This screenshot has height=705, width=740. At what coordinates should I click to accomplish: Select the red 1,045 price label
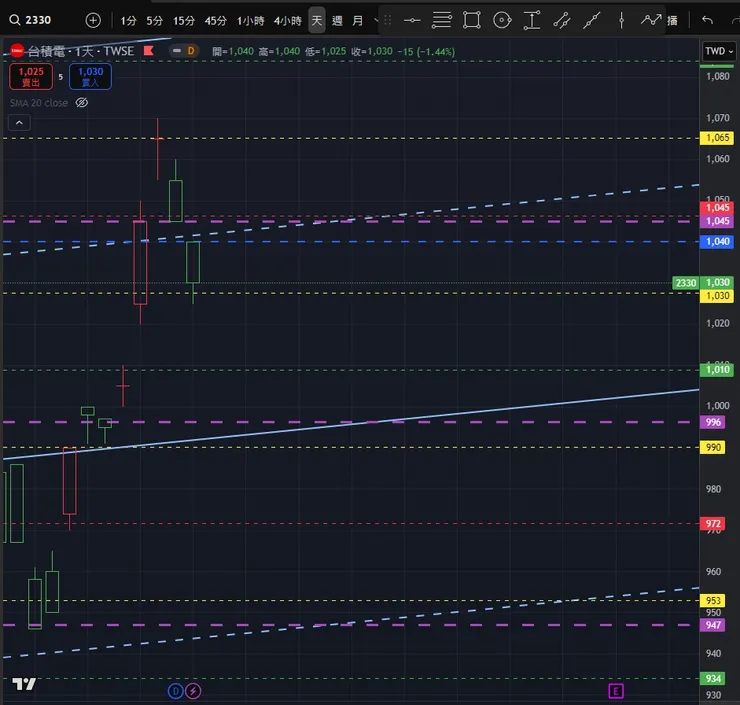717,208
